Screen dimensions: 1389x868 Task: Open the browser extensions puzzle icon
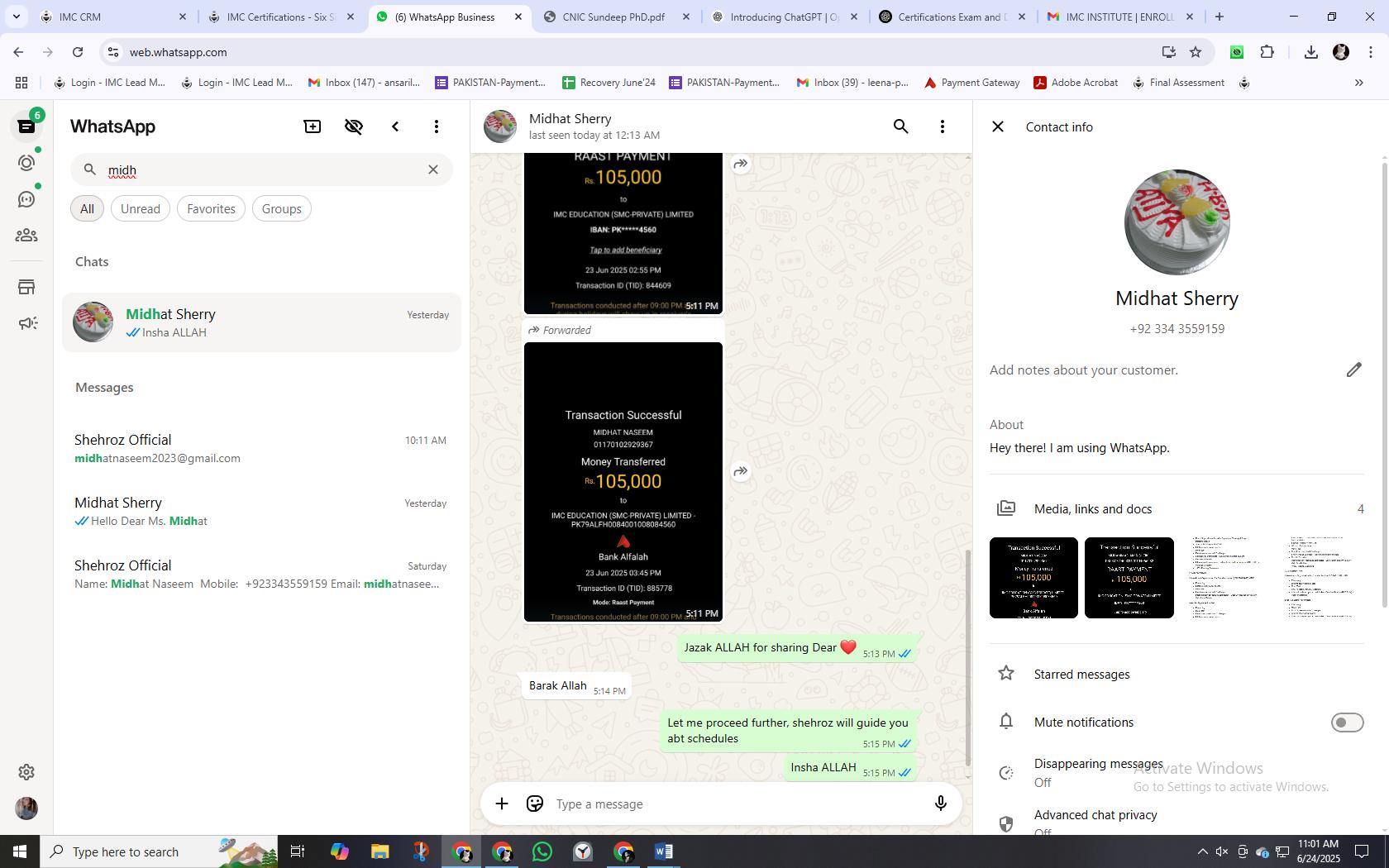(1267, 52)
